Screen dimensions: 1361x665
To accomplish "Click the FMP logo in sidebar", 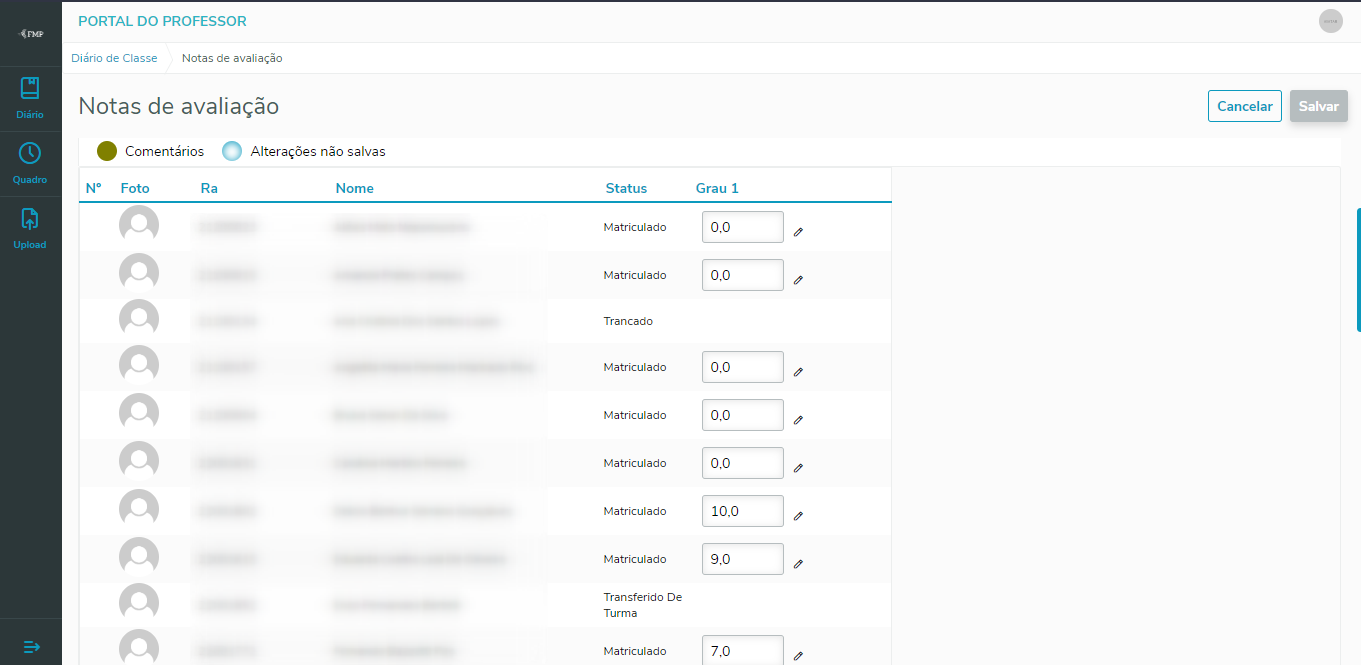I will (31, 33).
